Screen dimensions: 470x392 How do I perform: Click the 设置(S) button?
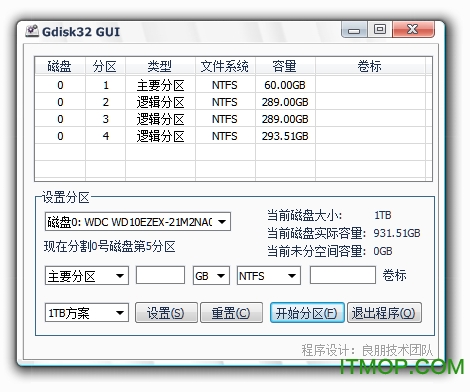[166, 313]
